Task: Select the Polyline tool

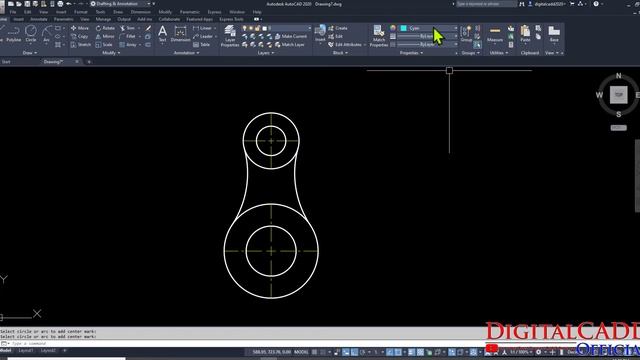Action: point(13,34)
